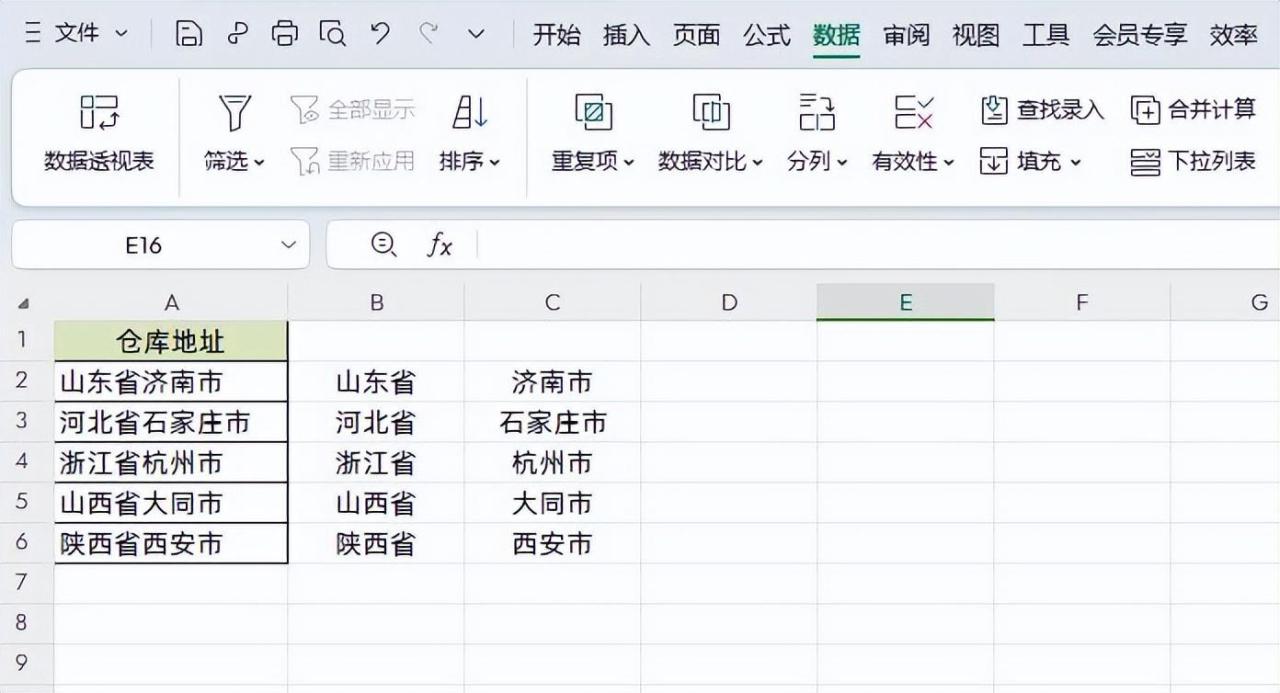Select column C header
This screenshot has height=693, width=1280.
point(552,302)
